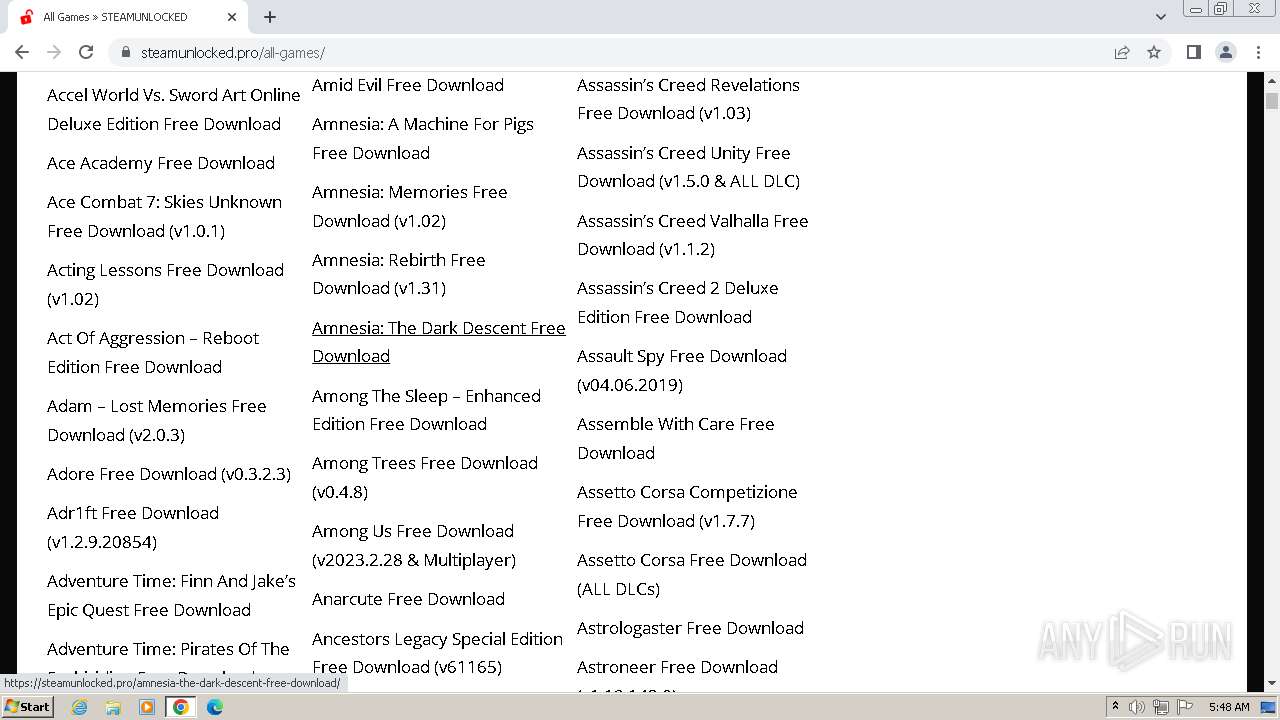Open Among Us Free Download link
The width and height of the screenshot is (1280, 720).
(414, 545)
